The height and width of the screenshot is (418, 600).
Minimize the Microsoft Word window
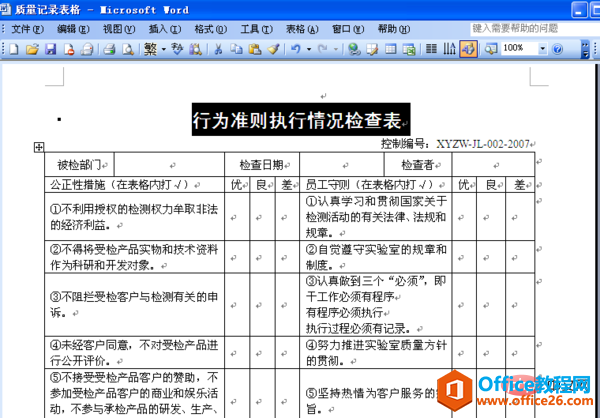[x=579, y=10]
